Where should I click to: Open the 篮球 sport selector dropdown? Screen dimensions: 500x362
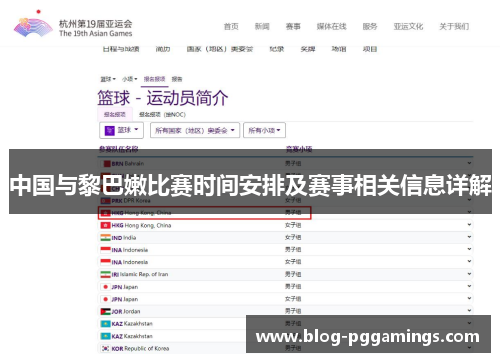[x=121, y=130]
